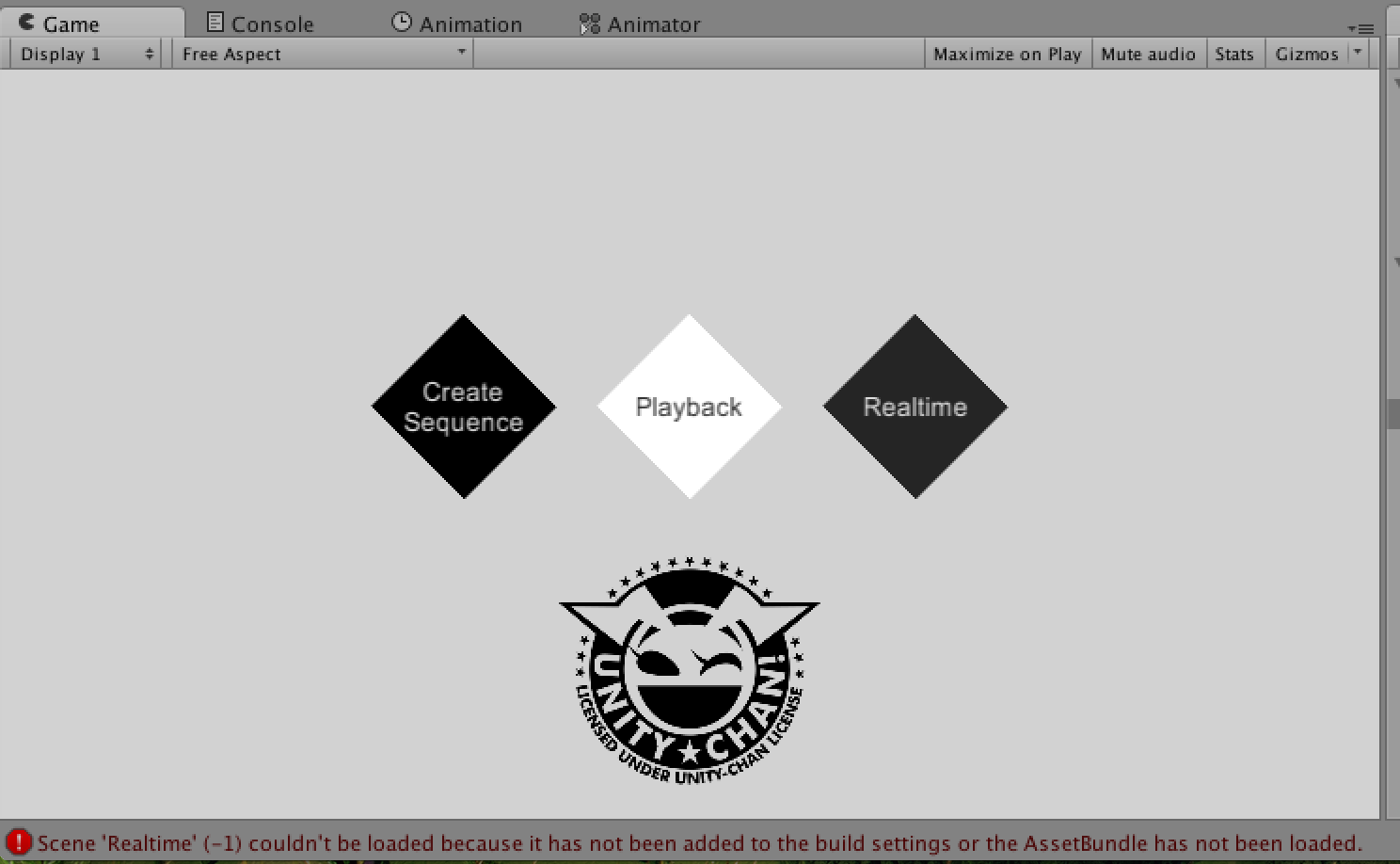Viewport: 1400px width, 864px height.
Task: Click the 'Realtime' scene error message
Action: point(700,843)
